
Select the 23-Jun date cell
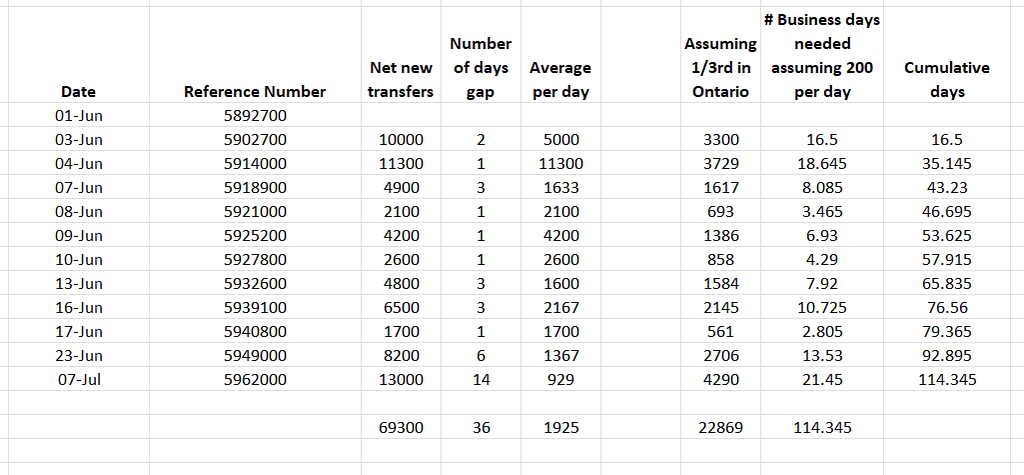pos(78,355)
